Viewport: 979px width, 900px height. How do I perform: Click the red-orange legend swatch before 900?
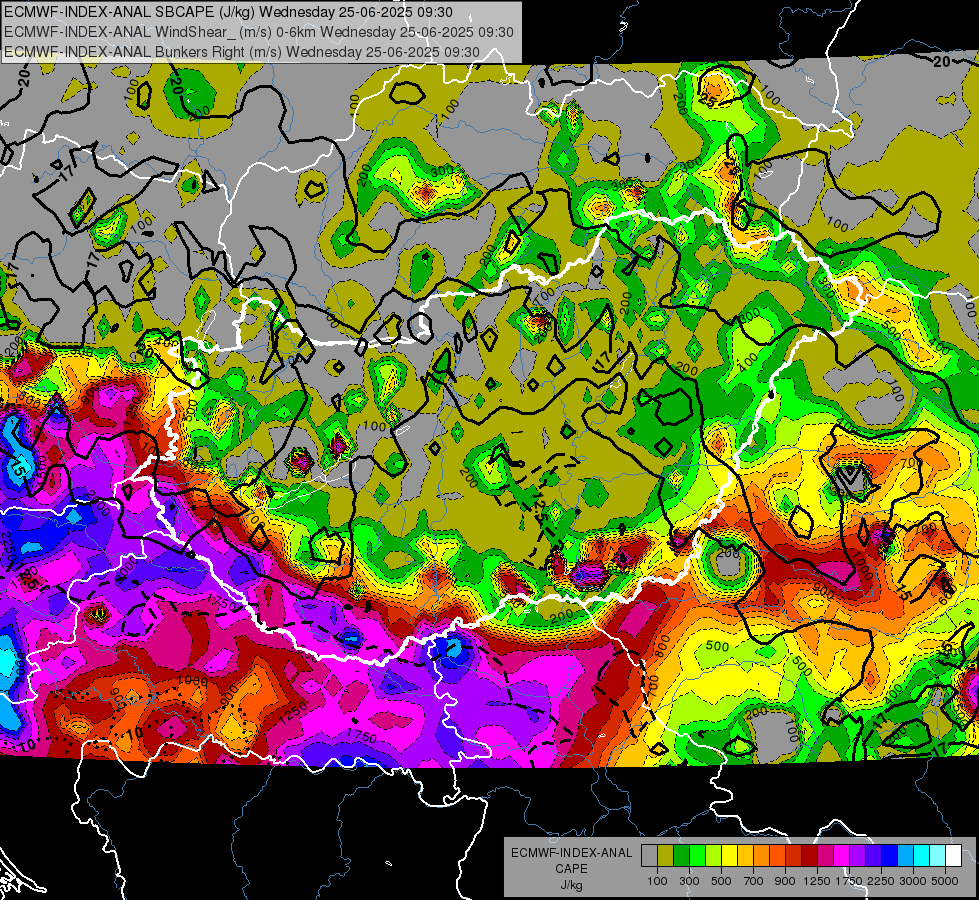[x=777, y=856]
